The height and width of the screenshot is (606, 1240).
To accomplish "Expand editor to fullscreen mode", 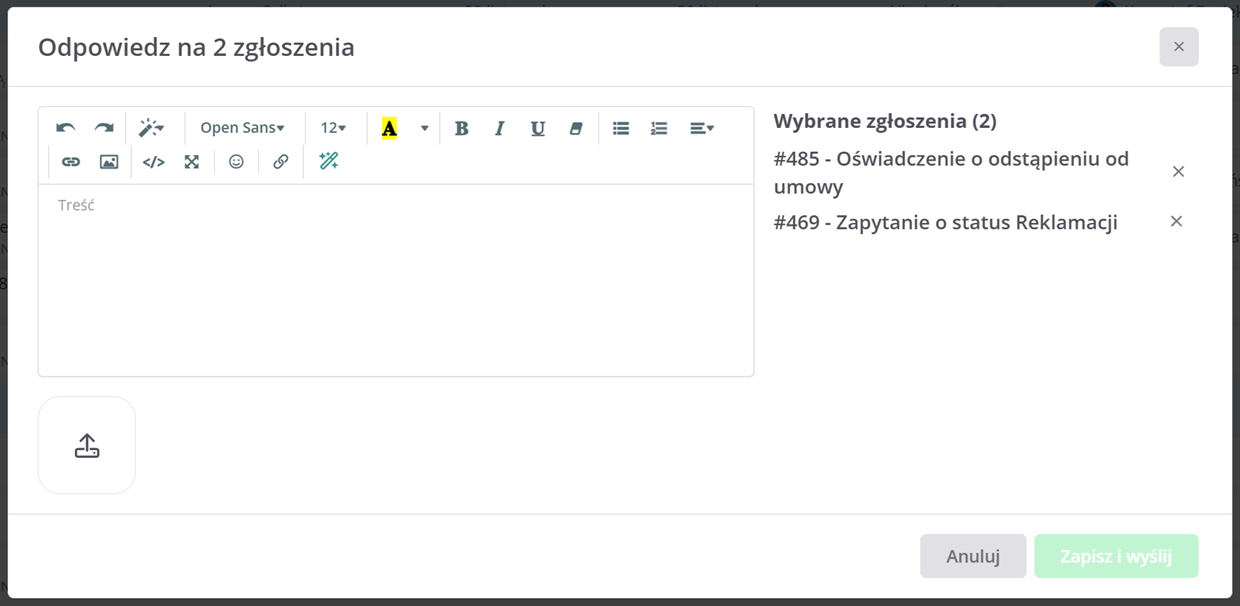I will click(191, 161).
